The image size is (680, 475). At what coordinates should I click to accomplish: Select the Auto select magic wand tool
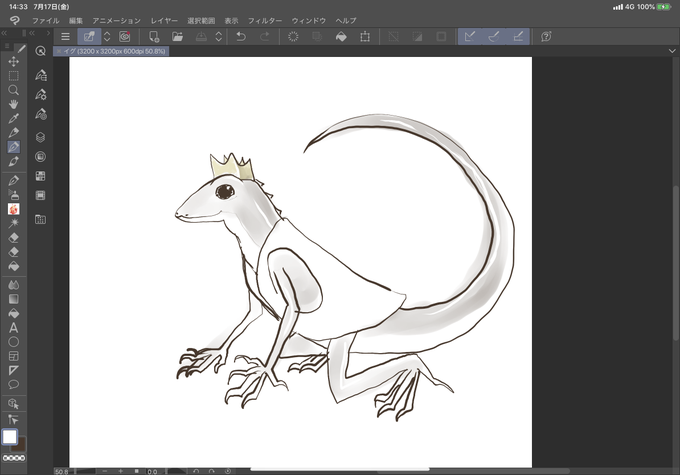[x=13, y=223]
